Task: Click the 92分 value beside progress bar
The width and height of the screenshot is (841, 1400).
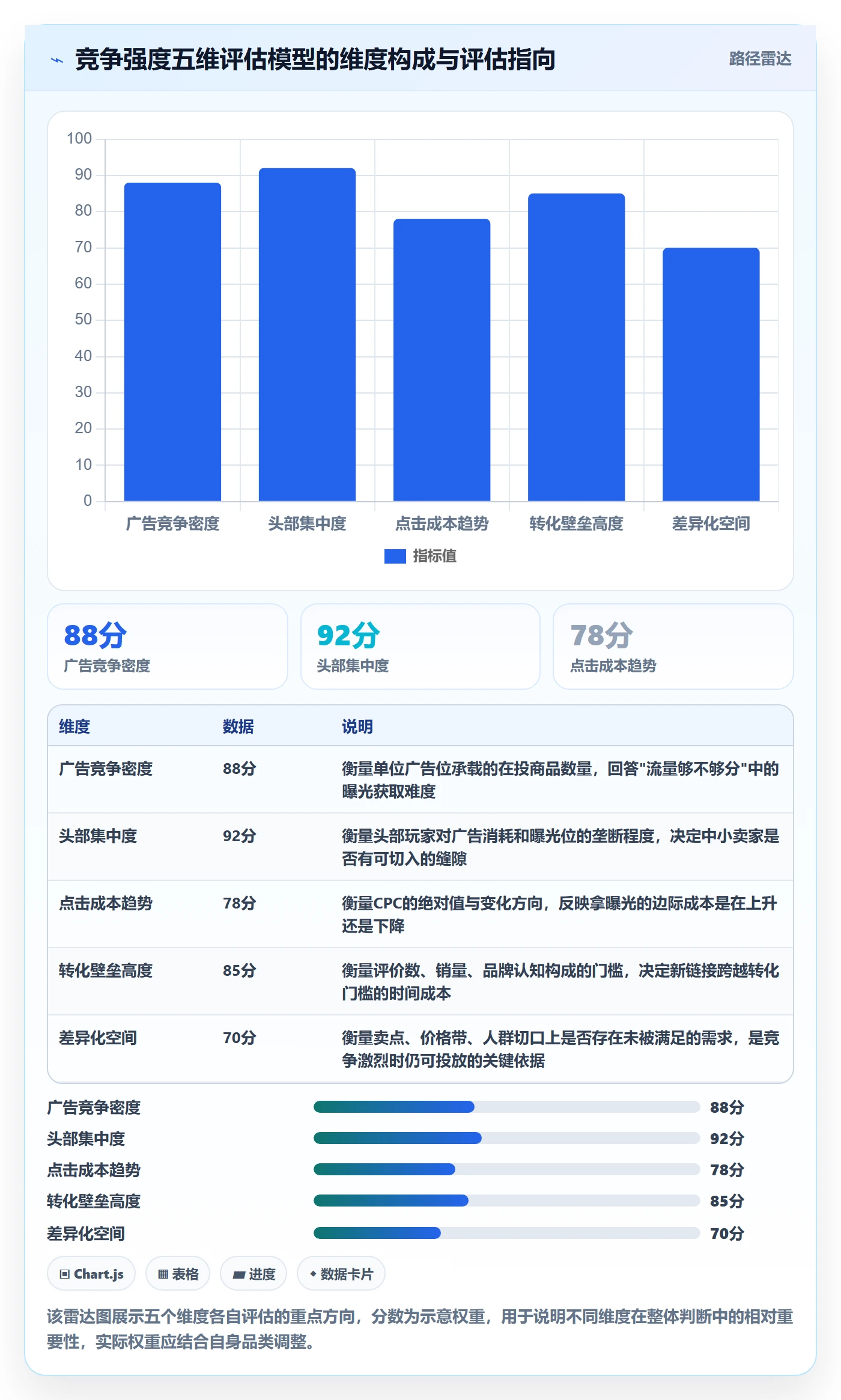Action: point(727,1139)
